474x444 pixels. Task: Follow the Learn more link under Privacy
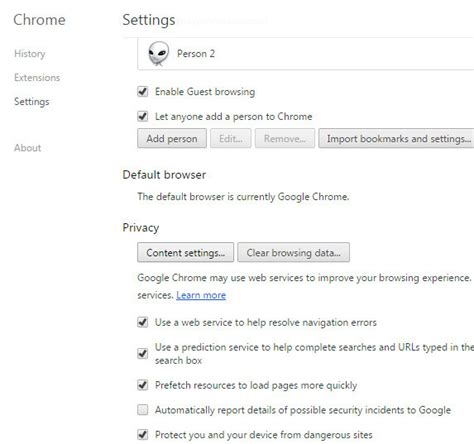point(201,295)
